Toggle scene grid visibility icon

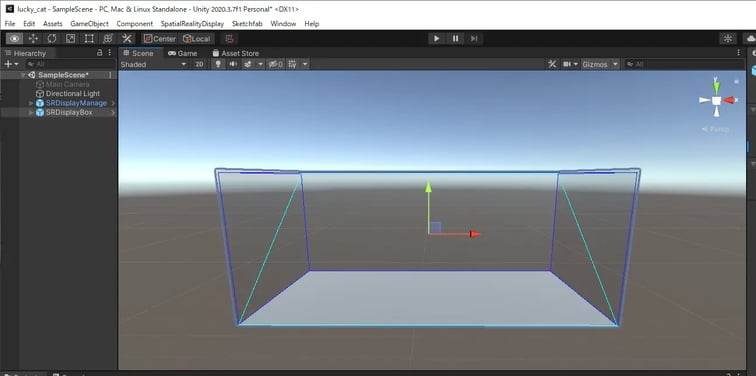pyautogui.click(x=293, y=64)
